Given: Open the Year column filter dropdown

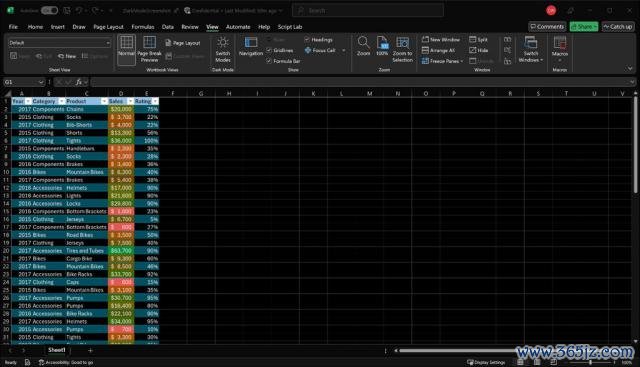Looking at the screenshot, I should coord(28,101).
